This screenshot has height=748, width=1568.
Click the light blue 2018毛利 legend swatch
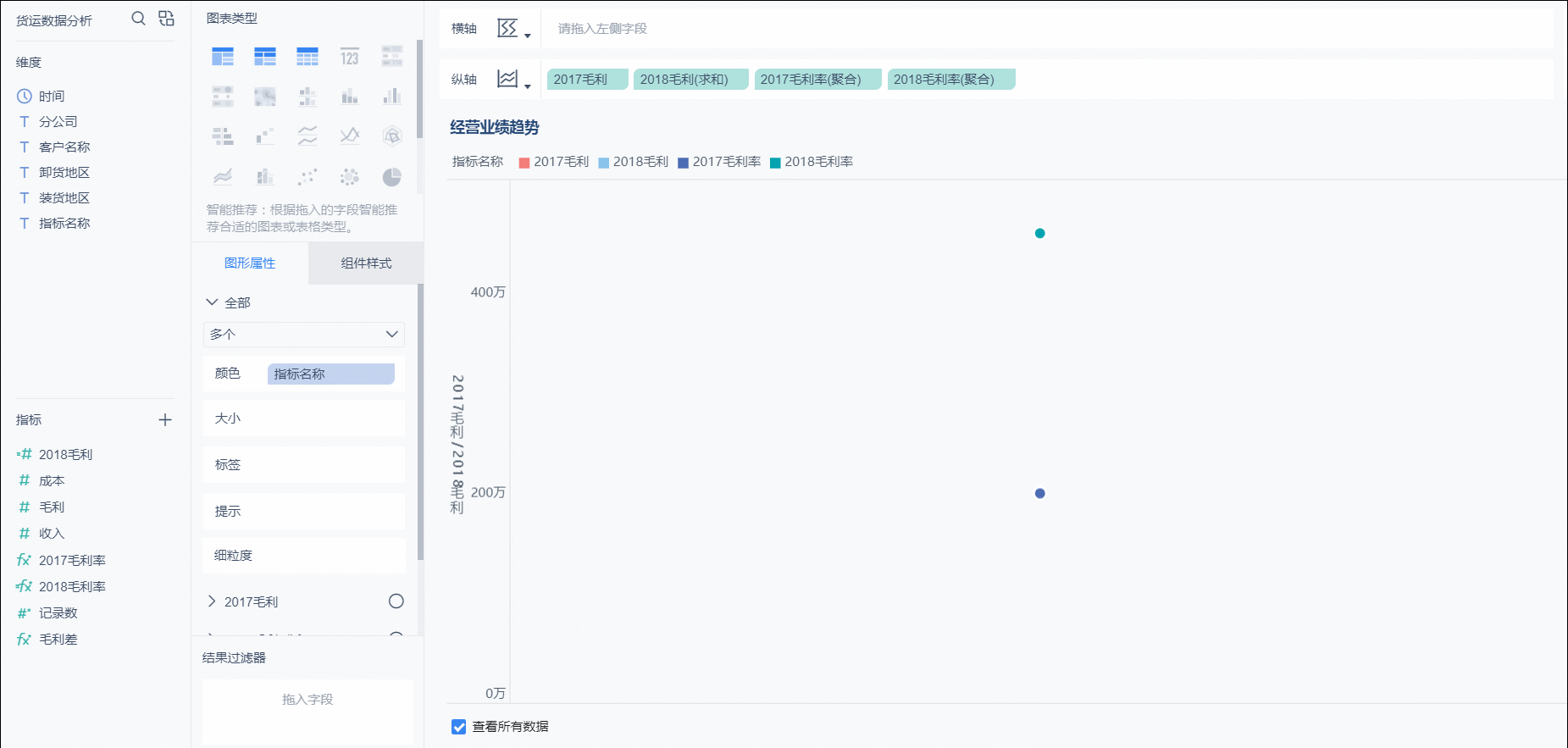click(604, 163)
